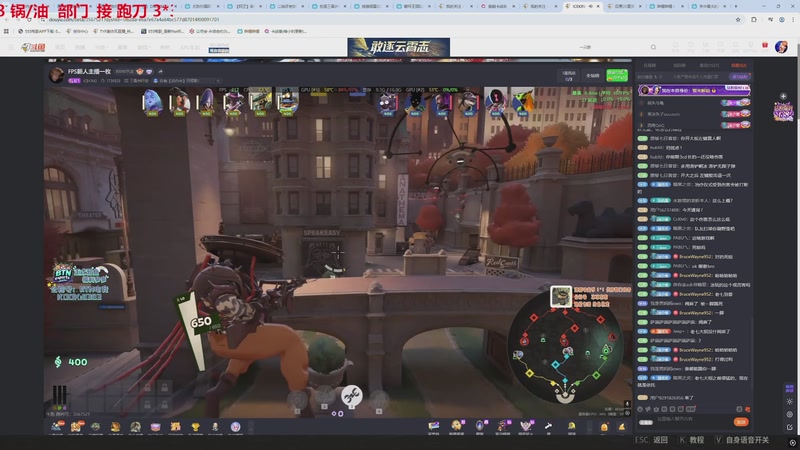Click the 全站榜 button above the video
This screenshot has width=800, height=450.
(592, 76)
